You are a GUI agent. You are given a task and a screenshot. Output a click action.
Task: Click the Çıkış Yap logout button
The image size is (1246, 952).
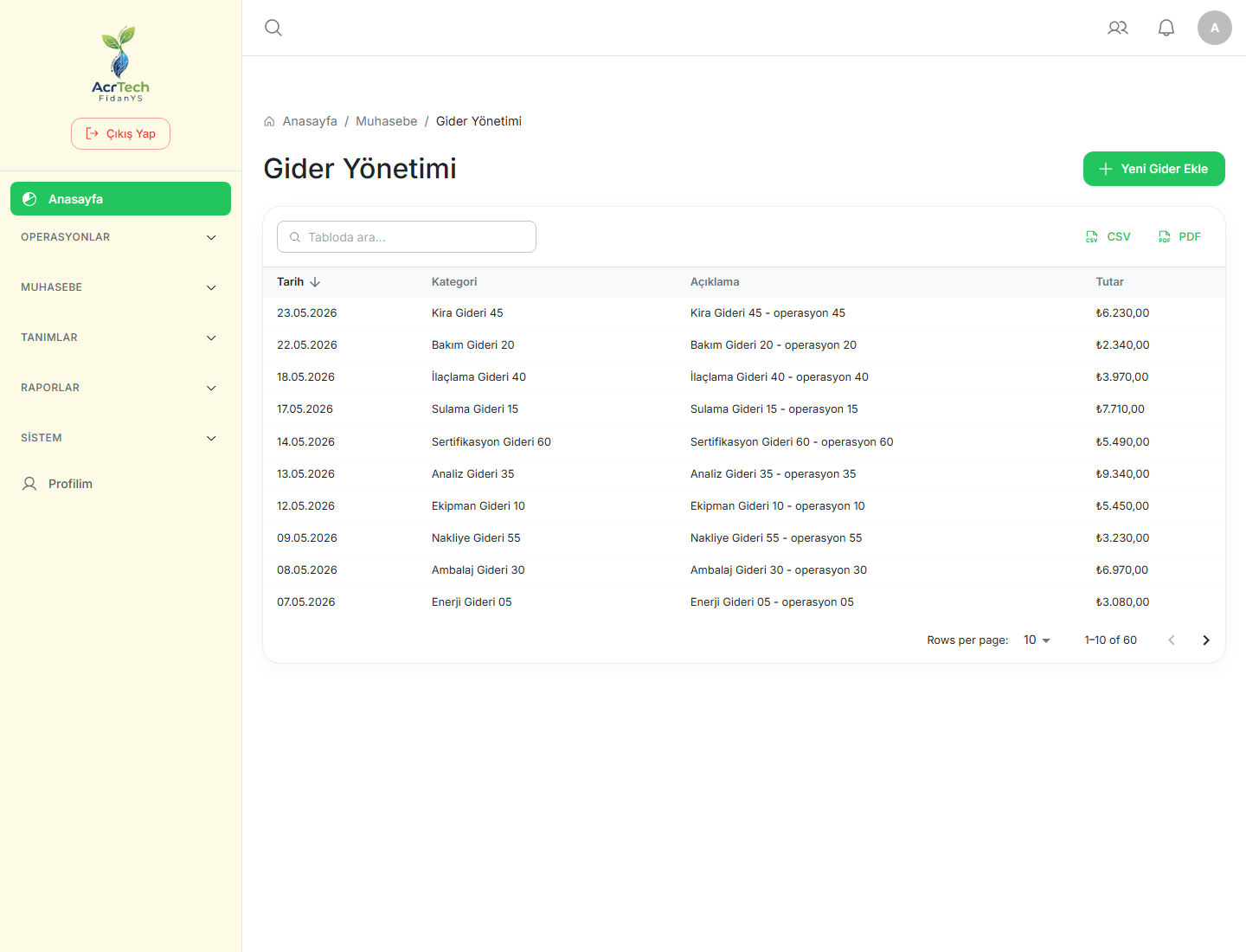click(x=120, y=133)
